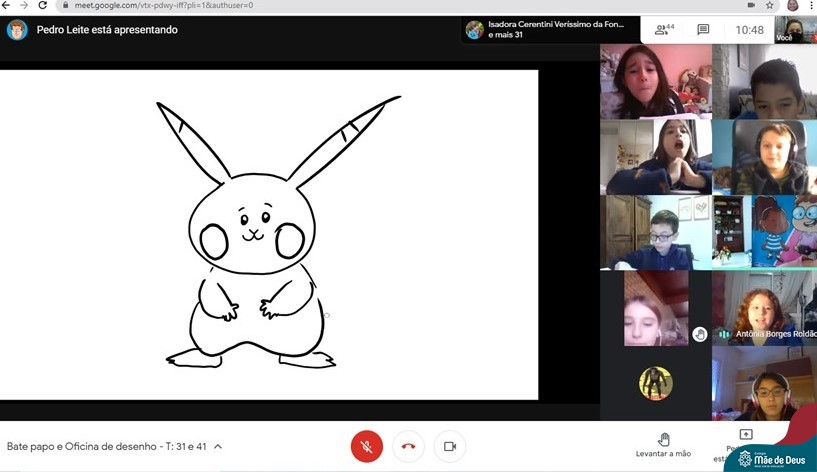Click the present screen icon
Viewport: 817px width, 472px height.
(745, 436)
